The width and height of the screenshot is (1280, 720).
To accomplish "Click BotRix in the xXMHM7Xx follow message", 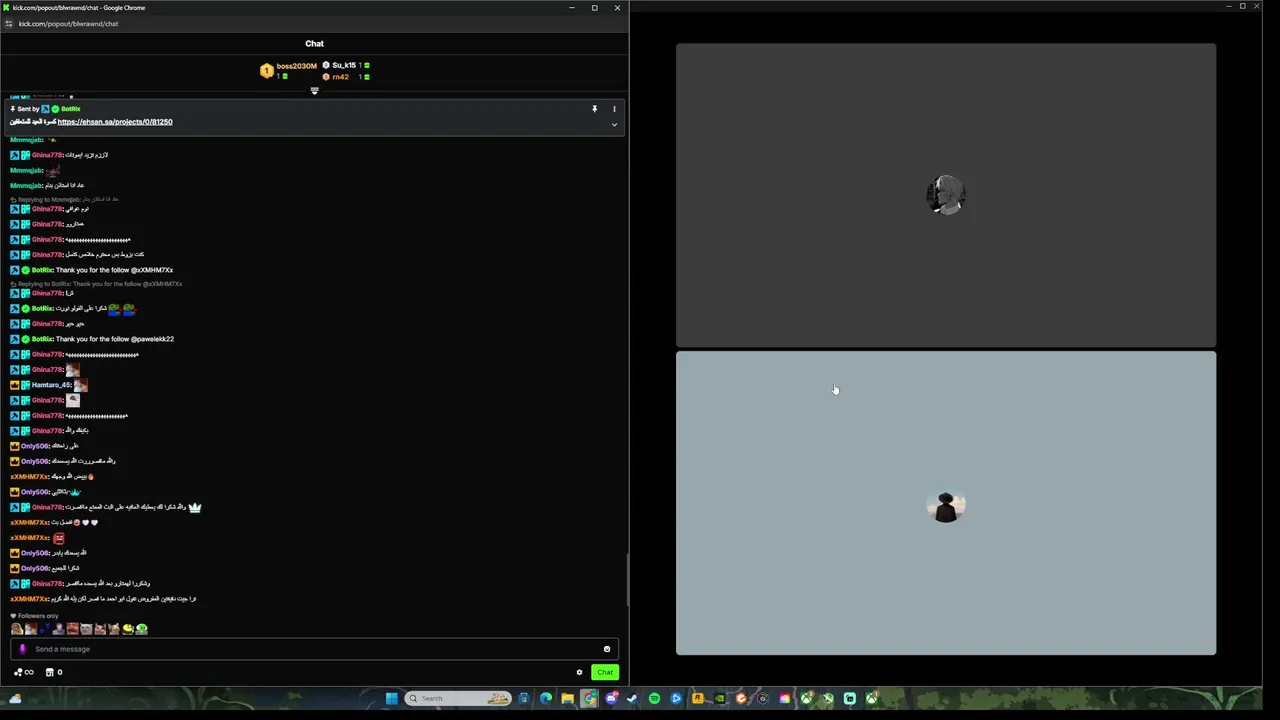I will click(x=42, y=270).
